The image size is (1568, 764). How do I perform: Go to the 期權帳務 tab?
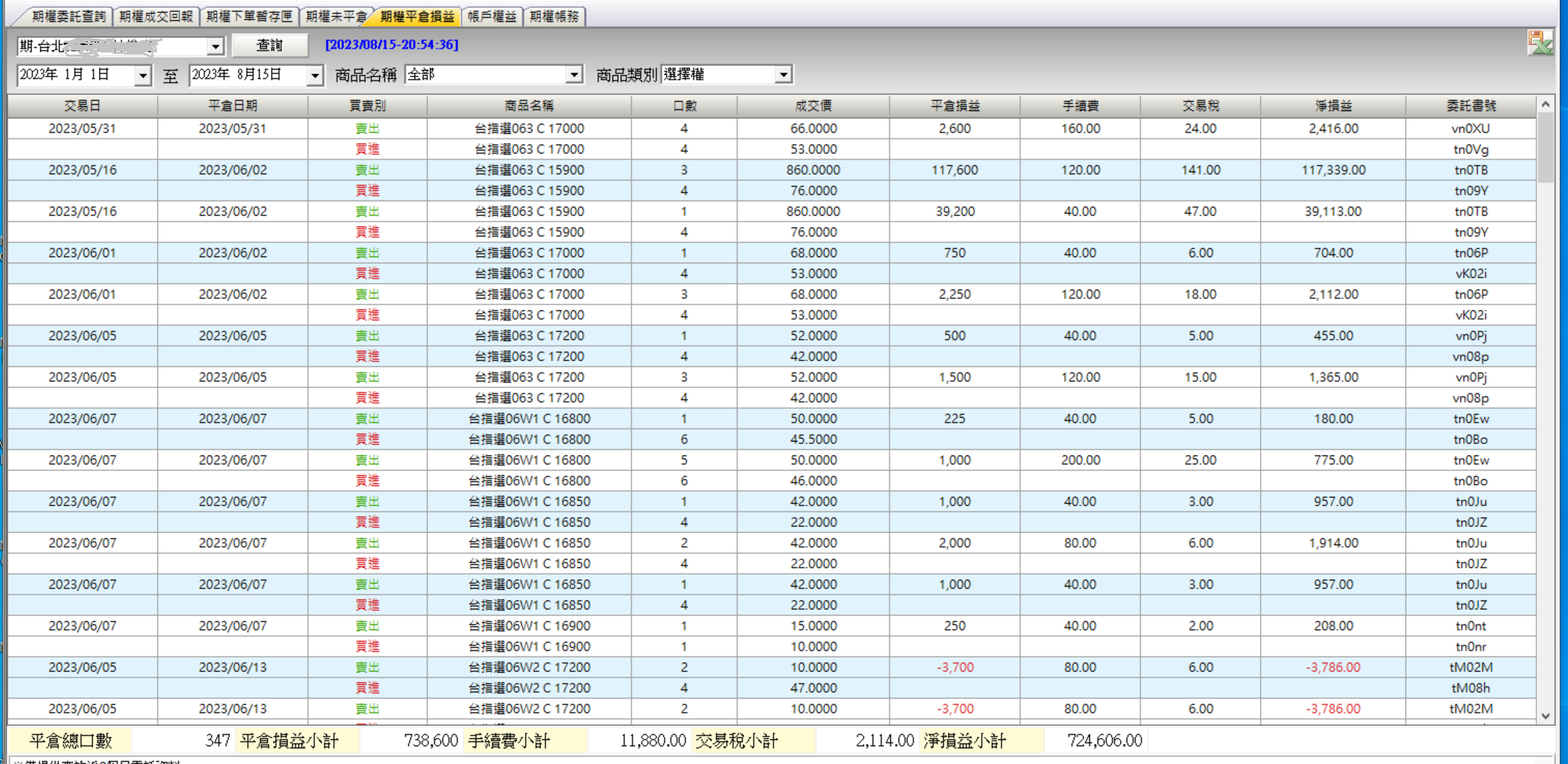coord(554,16)
